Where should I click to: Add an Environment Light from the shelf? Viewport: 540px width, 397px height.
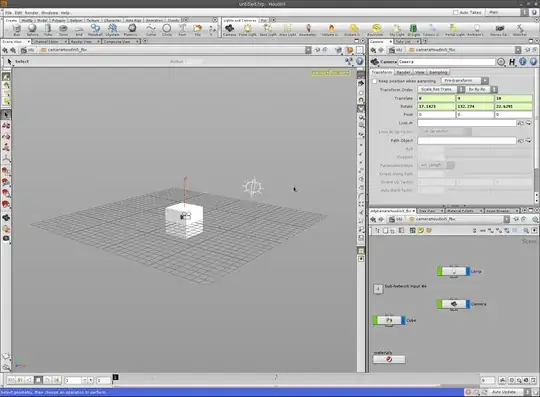coord(376,30)
